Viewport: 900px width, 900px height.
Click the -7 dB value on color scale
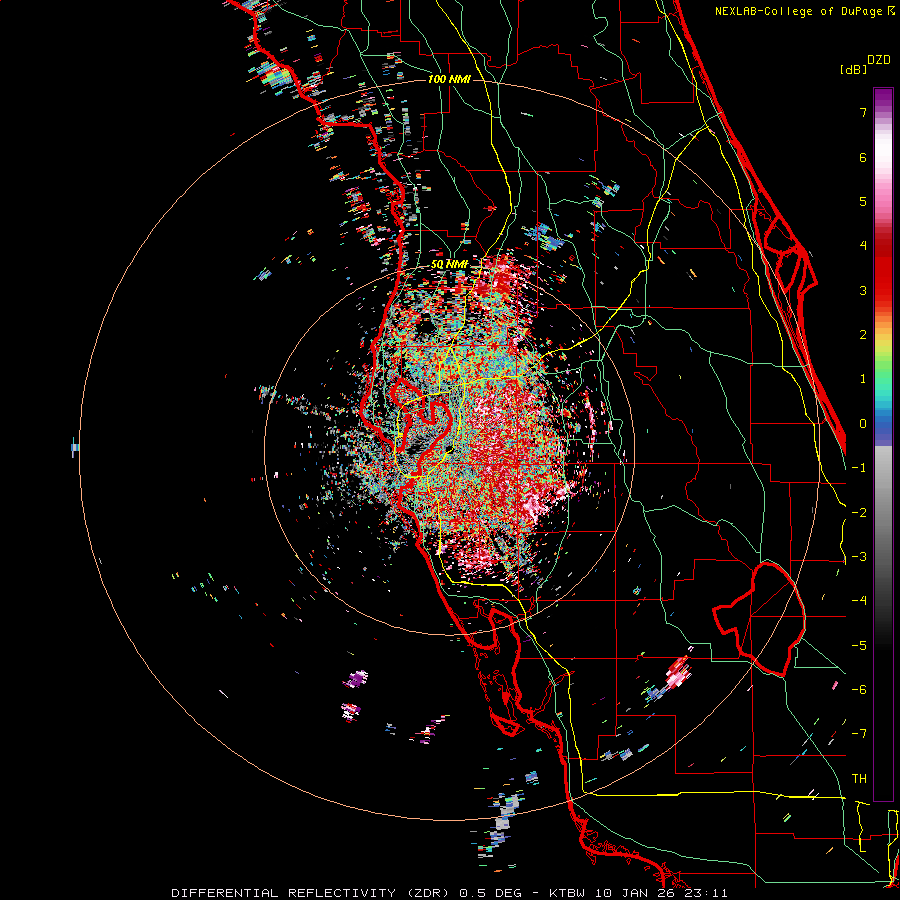pos(859,734)
